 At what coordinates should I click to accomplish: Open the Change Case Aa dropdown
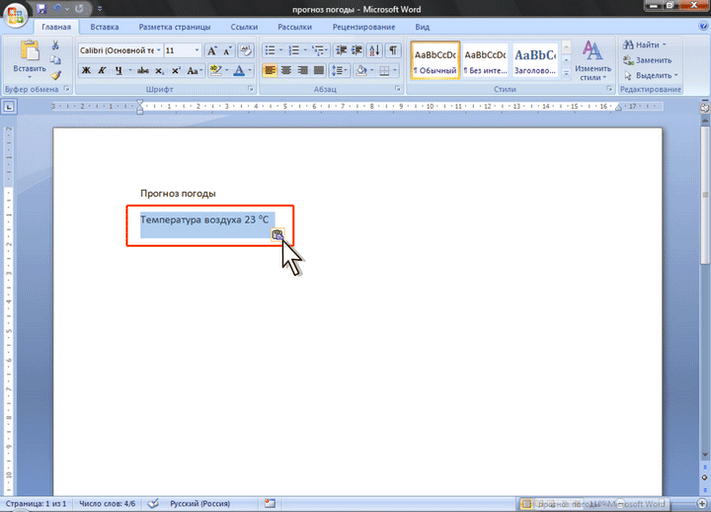(195, 71)
